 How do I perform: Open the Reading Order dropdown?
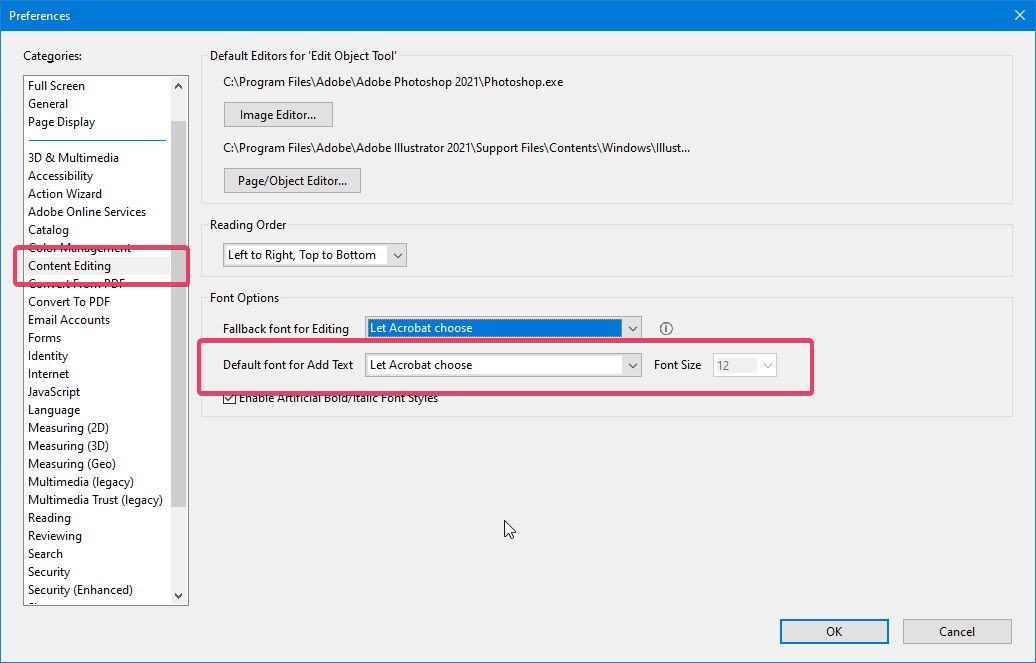coord(314,255)
